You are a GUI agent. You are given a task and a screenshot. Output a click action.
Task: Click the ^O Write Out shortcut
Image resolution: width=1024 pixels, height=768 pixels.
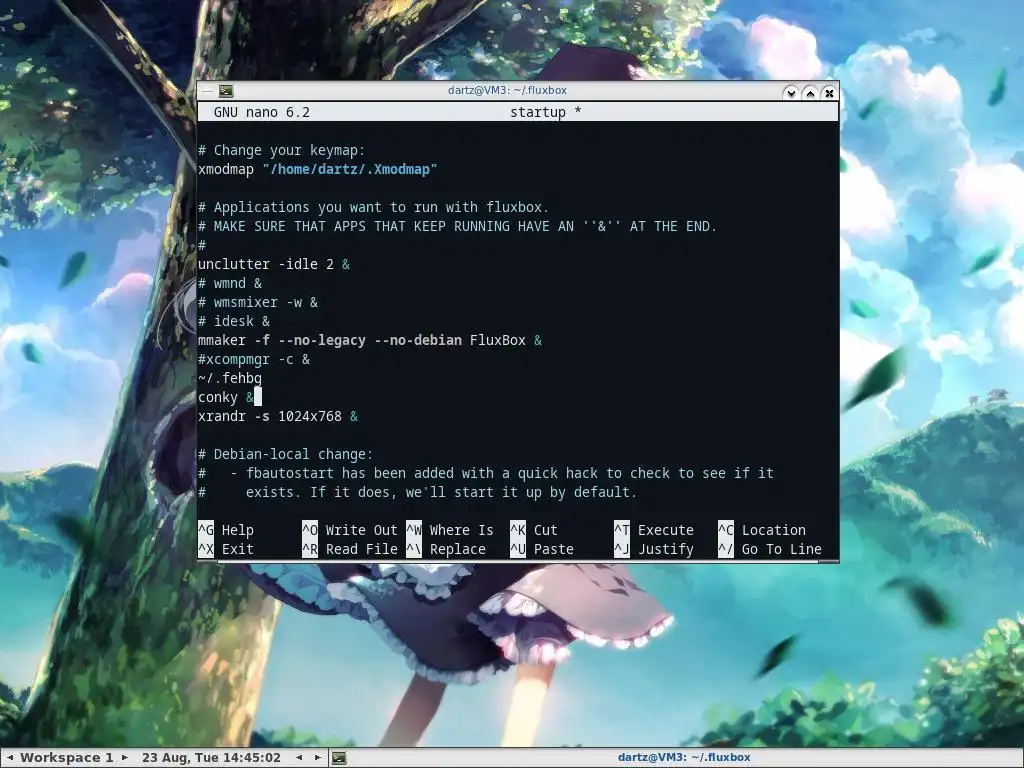[349, 530]
